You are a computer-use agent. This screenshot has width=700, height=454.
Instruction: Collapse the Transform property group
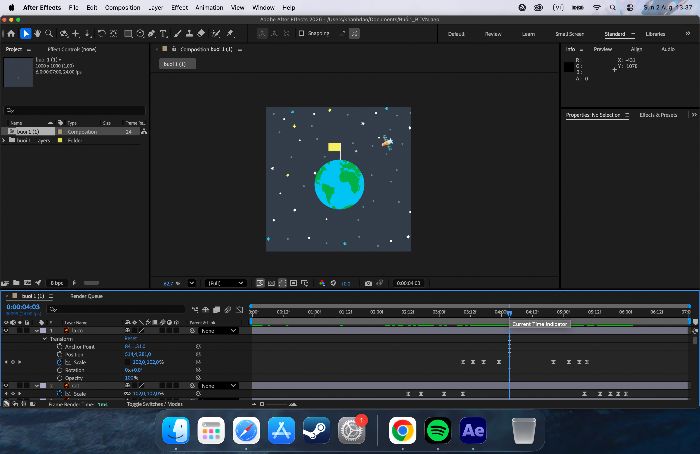[45, 339]
